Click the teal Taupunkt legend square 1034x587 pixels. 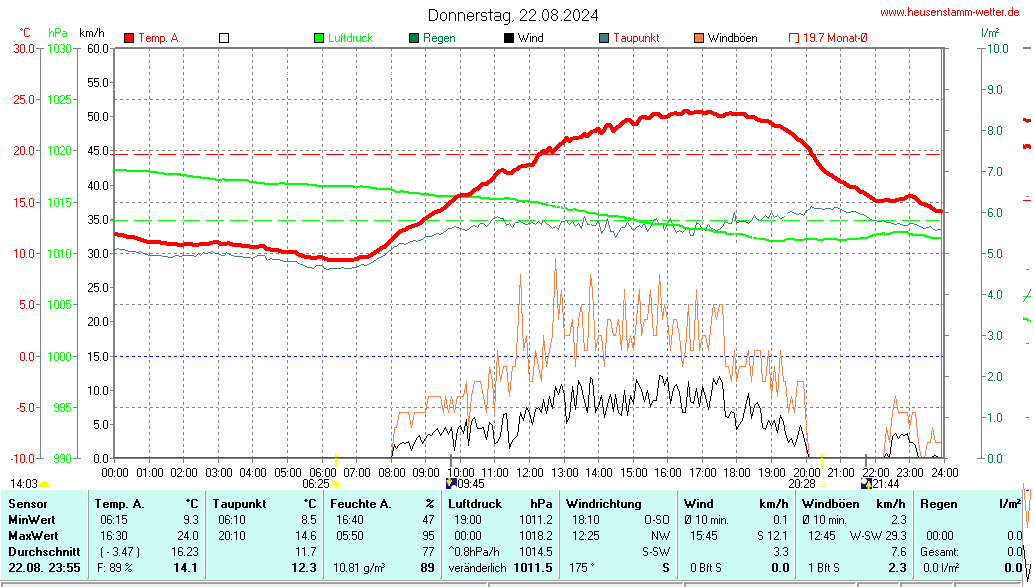(x=604, y=38)
